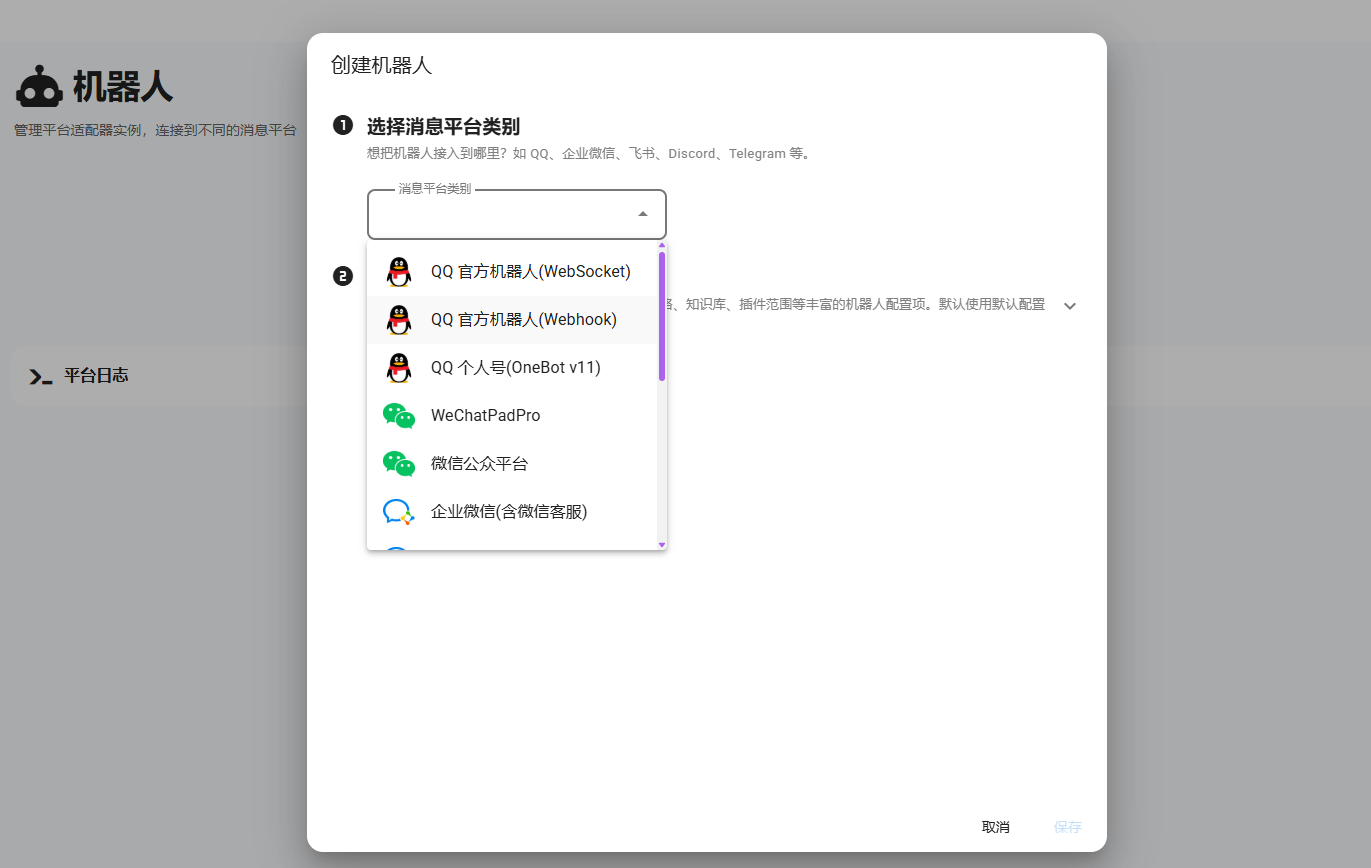1371x868 pixels.
Task: Choose the WeChatPadPro option label
Action: point(485,416)
